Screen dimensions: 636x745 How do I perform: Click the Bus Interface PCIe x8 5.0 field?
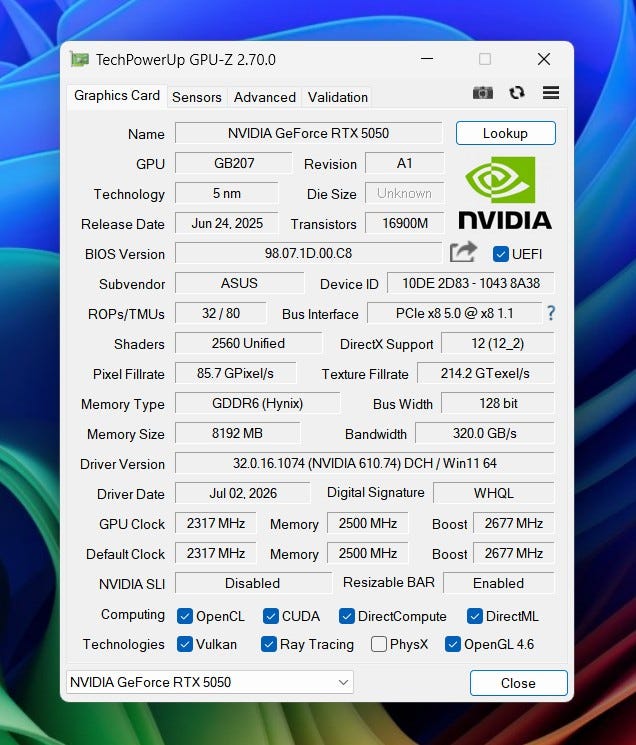pos(455,313)
